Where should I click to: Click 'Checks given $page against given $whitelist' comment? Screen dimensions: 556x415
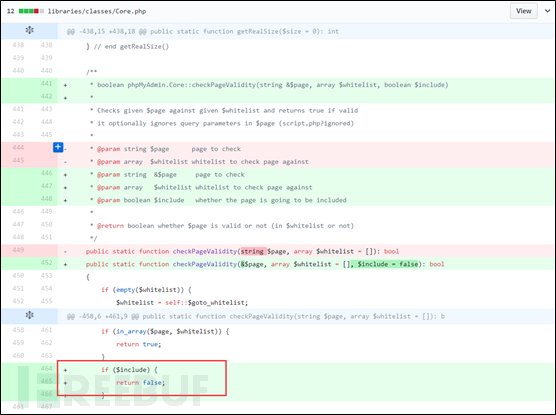[224, 110]
